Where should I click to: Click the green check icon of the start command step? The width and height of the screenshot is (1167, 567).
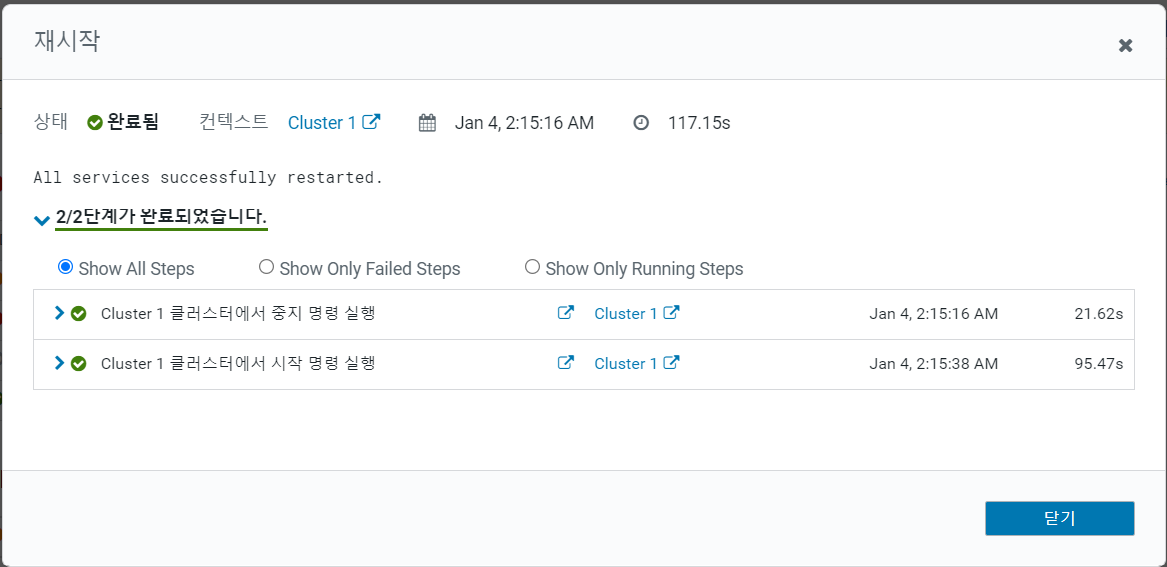79,364
